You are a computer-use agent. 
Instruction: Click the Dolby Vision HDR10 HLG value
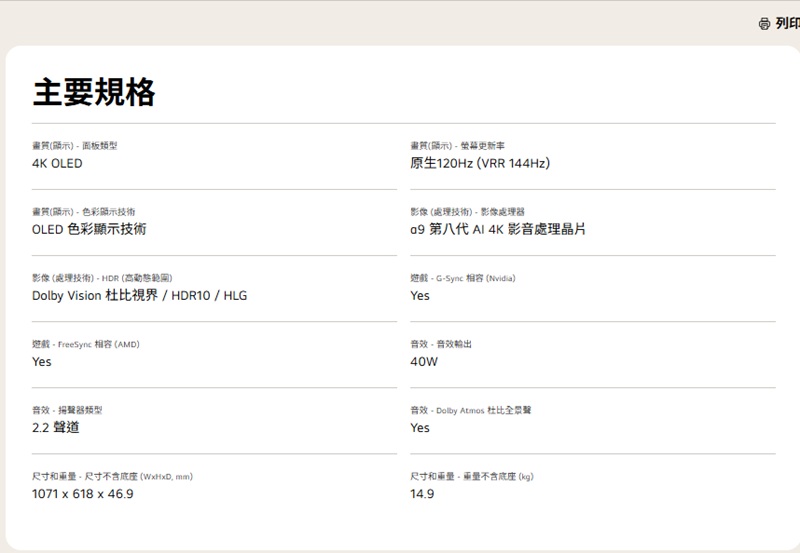coord(139,295)
